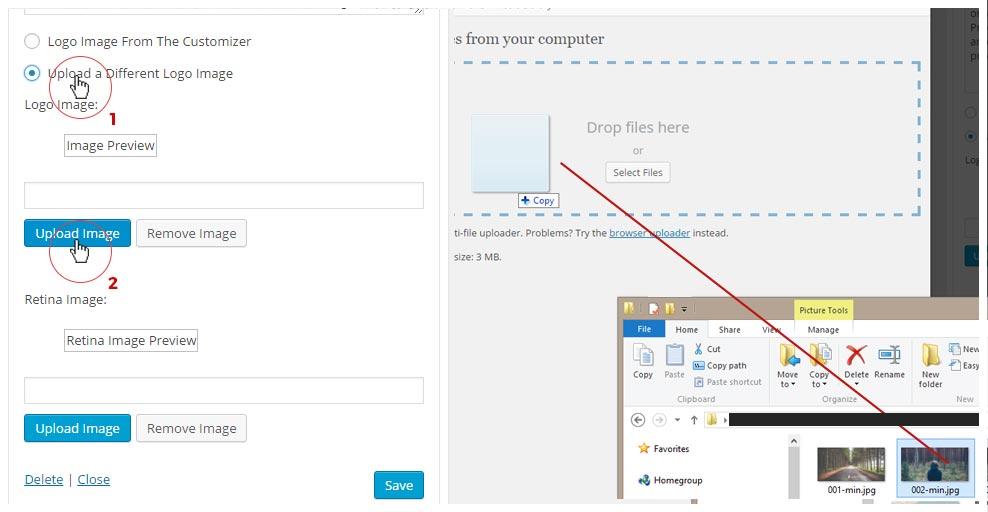Select the 001-min.jpg thumbnail
The height and width of the screenshot is (512, 988).
click(x=850, y=466)
